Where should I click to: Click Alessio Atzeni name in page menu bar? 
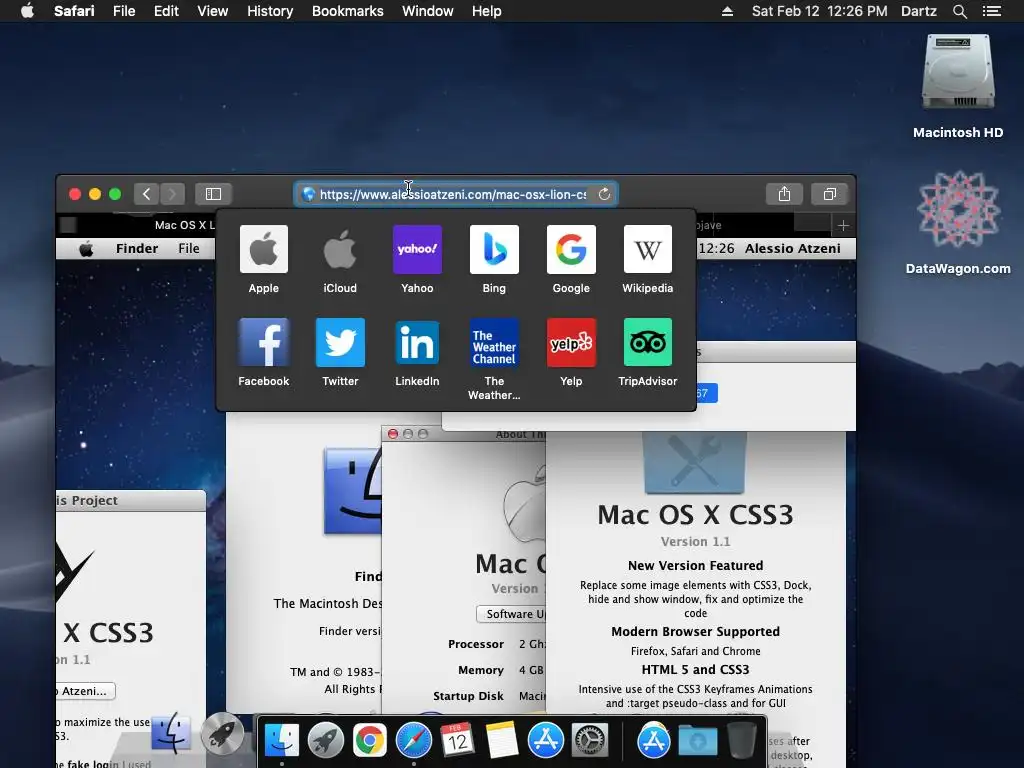click(x=793, y=248)
